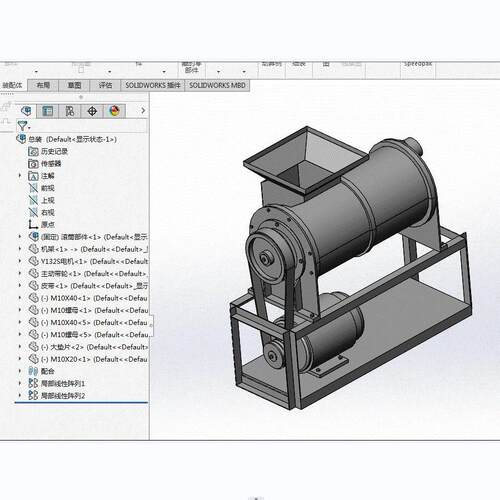Expand the 机架<1> component
This screenshot has width=500, height=500.
point(20,249)
